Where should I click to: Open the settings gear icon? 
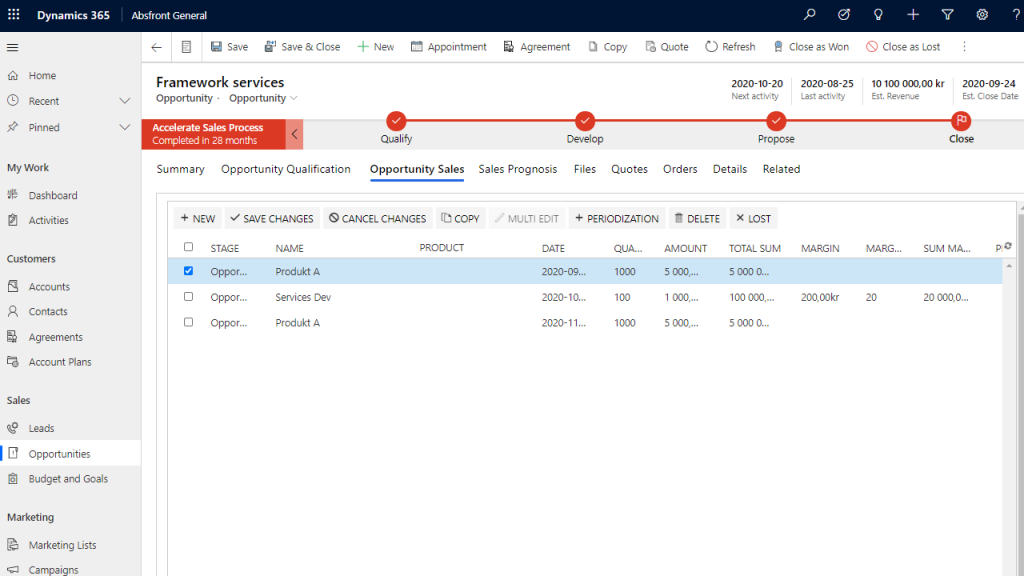982,14
